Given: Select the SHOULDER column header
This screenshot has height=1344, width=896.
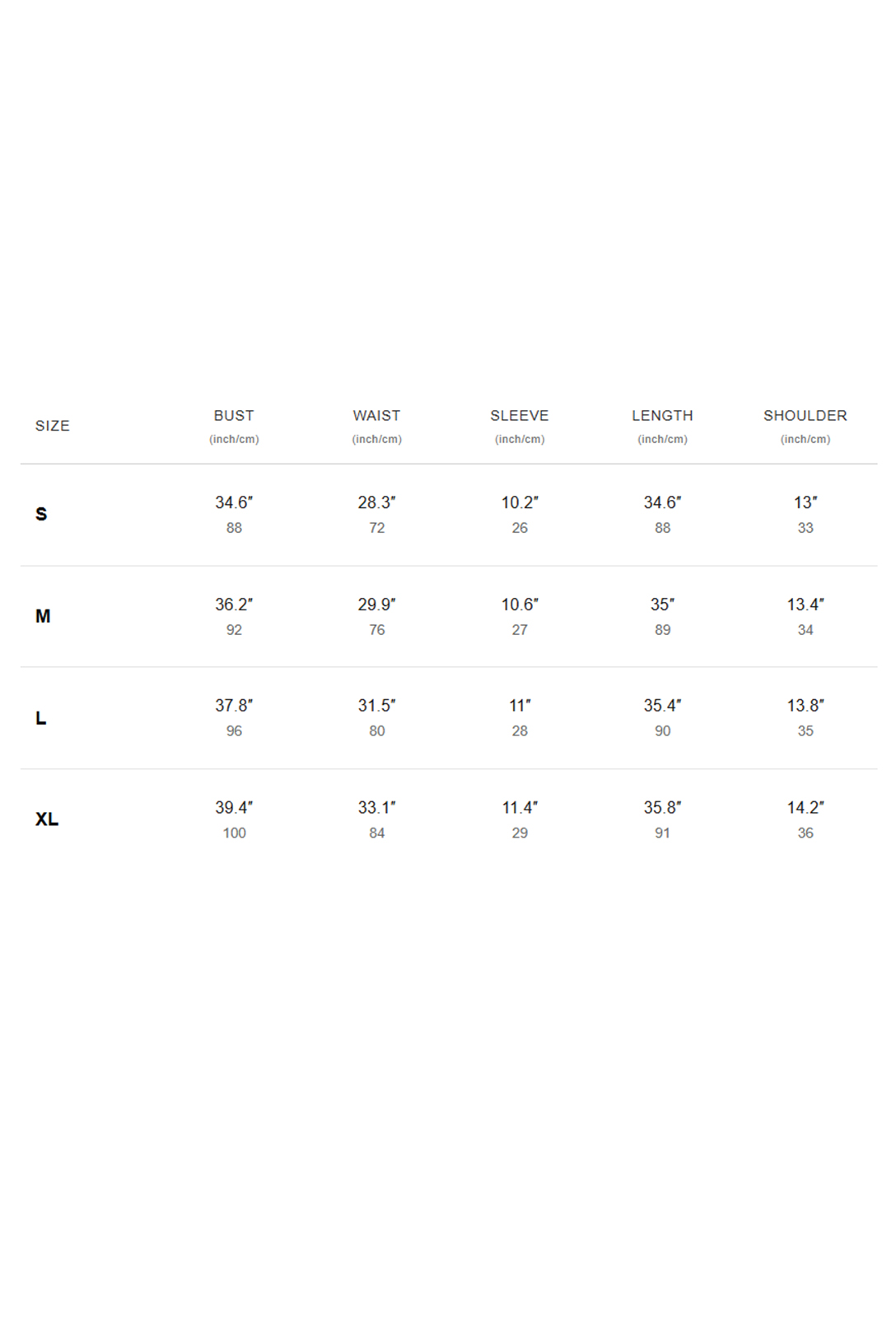Looking at the screenshot, I should tap(805, 416).
